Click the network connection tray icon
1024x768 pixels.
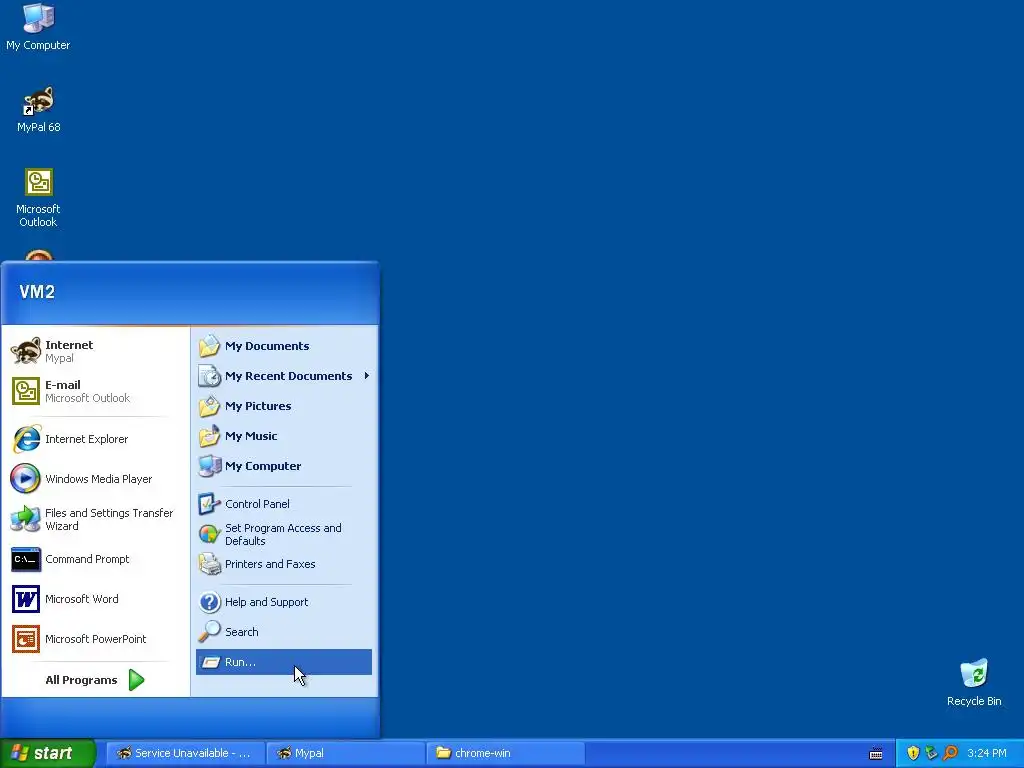point(931,753)
